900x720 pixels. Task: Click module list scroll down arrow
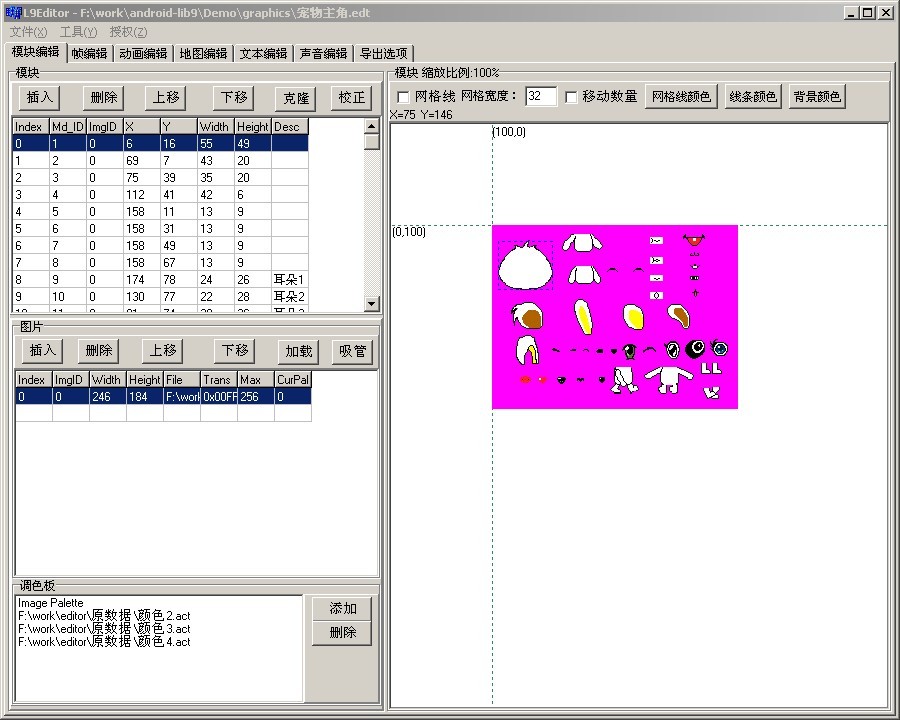(x=372, y=304)
